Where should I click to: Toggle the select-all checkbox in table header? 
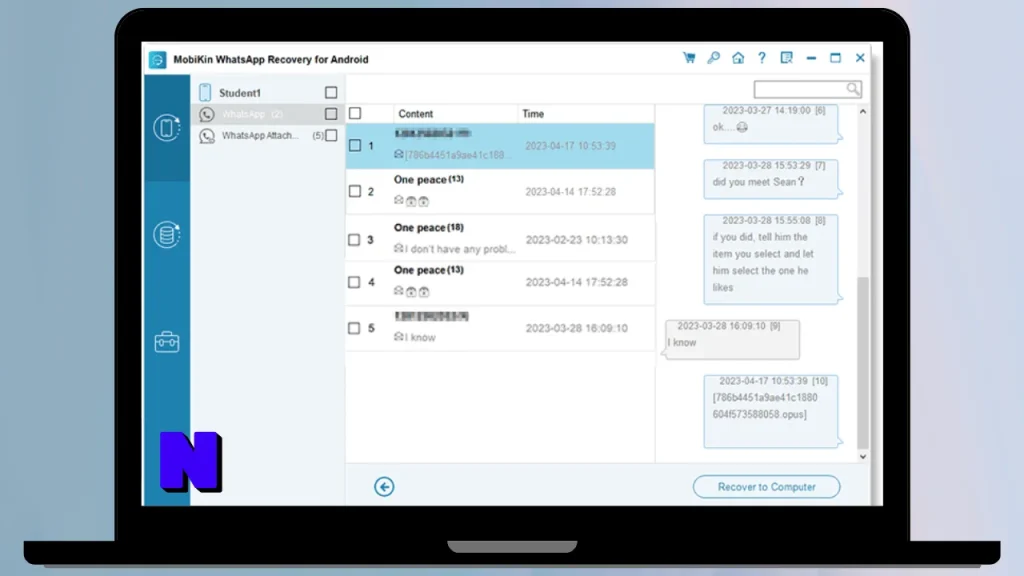tap(355, 114)
